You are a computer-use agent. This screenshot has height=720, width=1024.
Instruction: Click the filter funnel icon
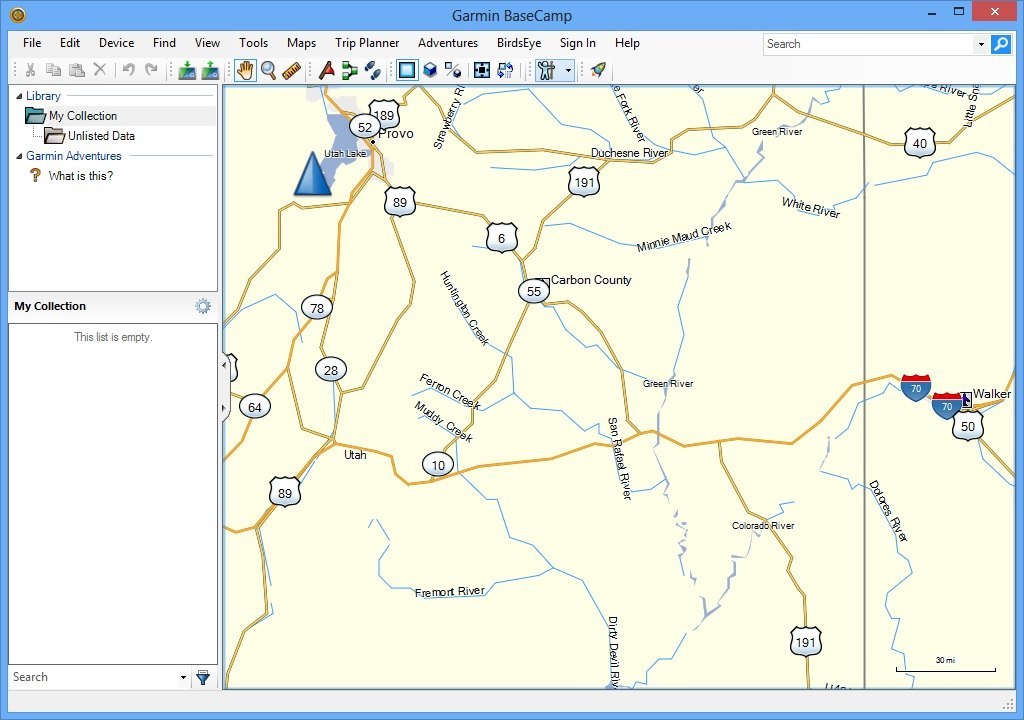click(x=203, y=678)
